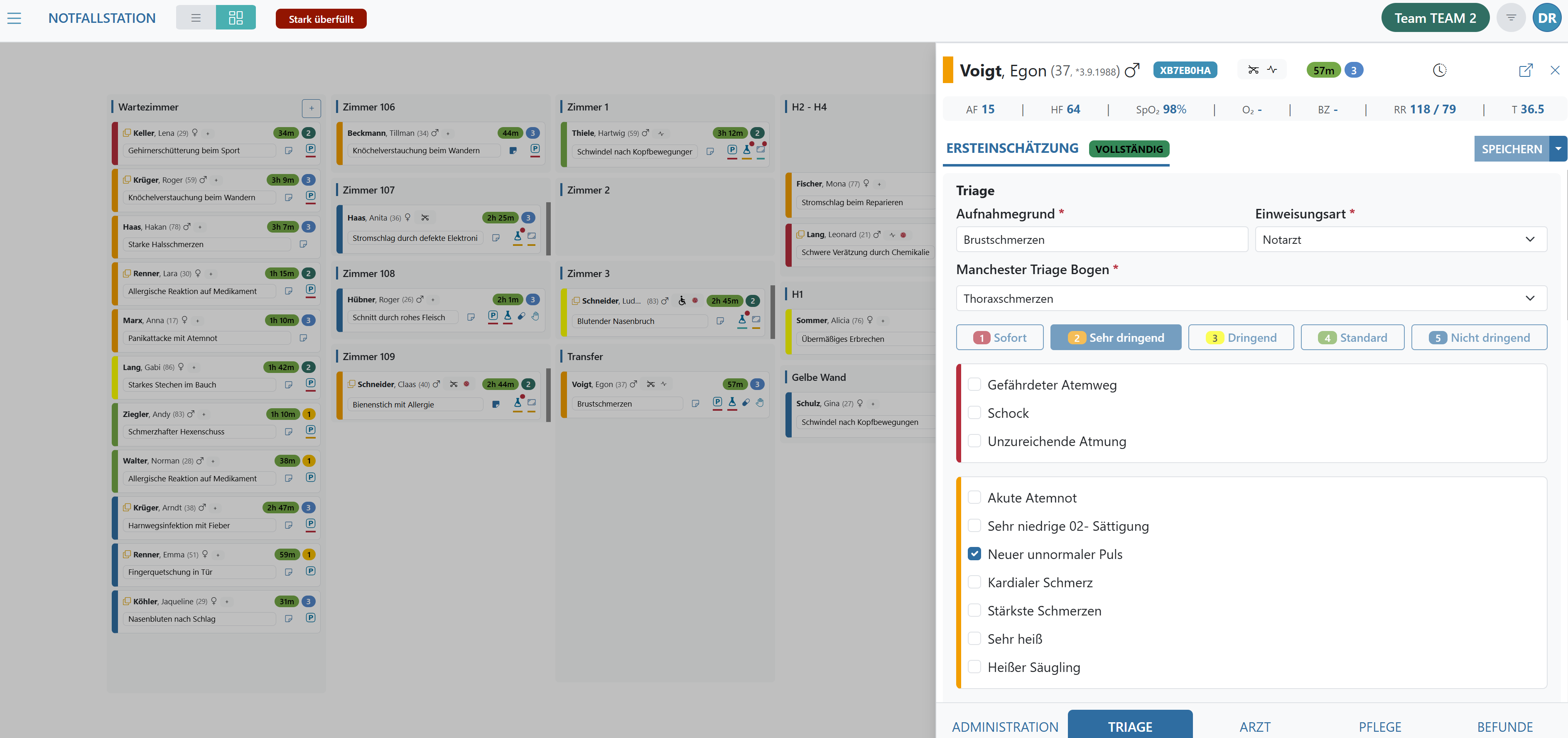Click note icon on Marx, Anna card
The height and width of the screenshot is (738, 1568).
(x=303, y=338)
